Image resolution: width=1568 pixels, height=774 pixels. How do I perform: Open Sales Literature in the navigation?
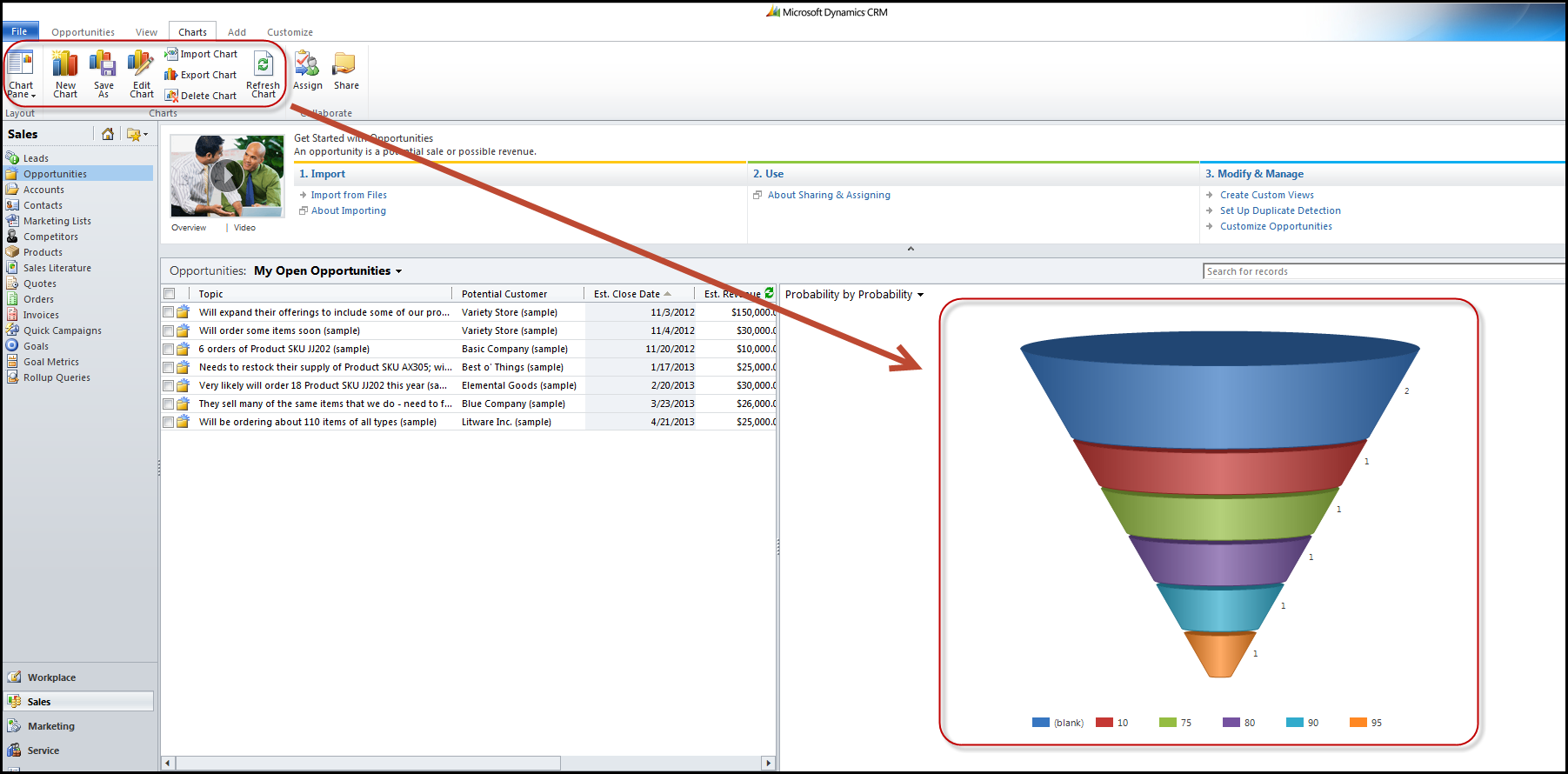[57, 268]
